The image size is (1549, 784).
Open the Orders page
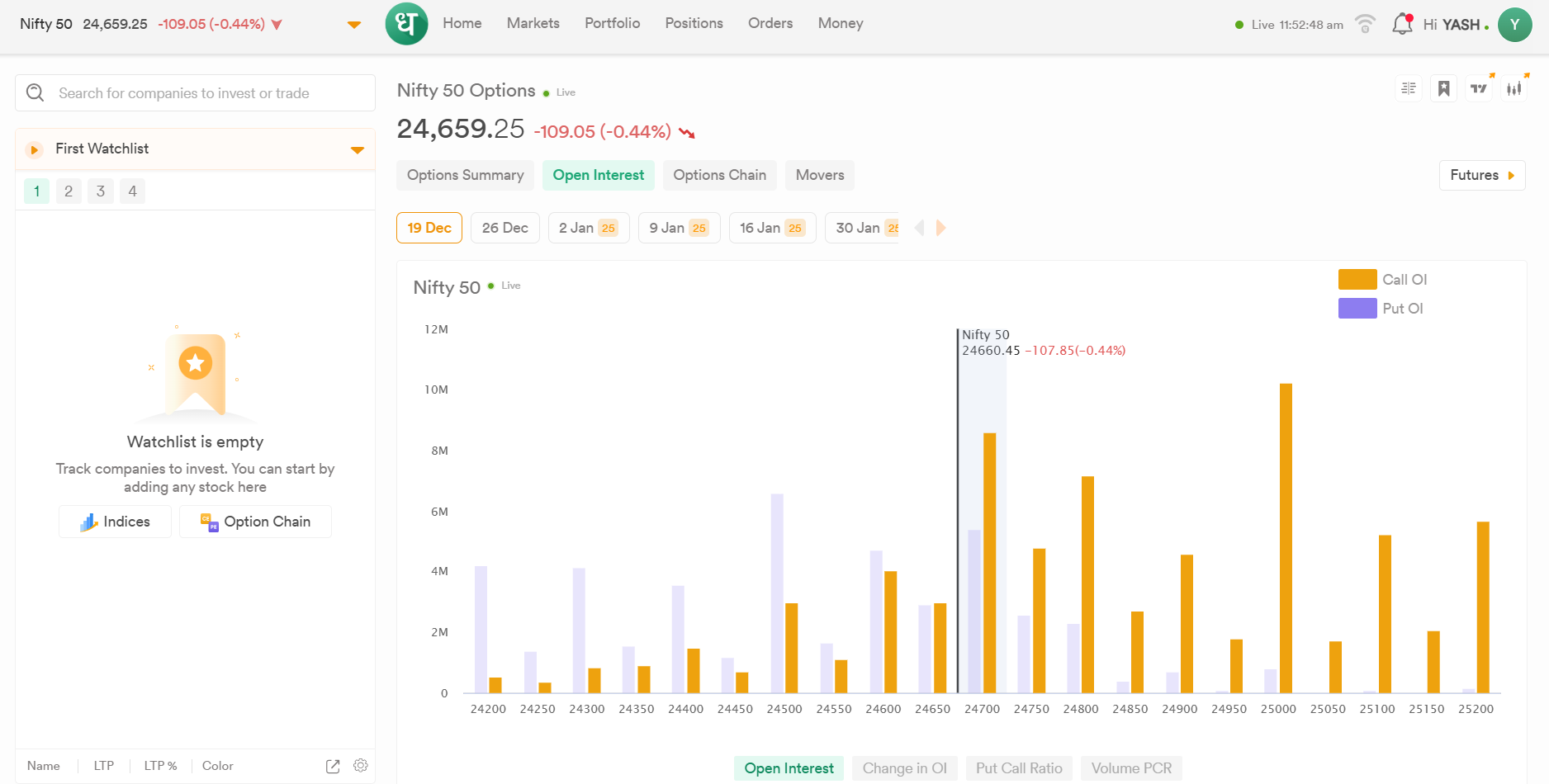(770, 23)
